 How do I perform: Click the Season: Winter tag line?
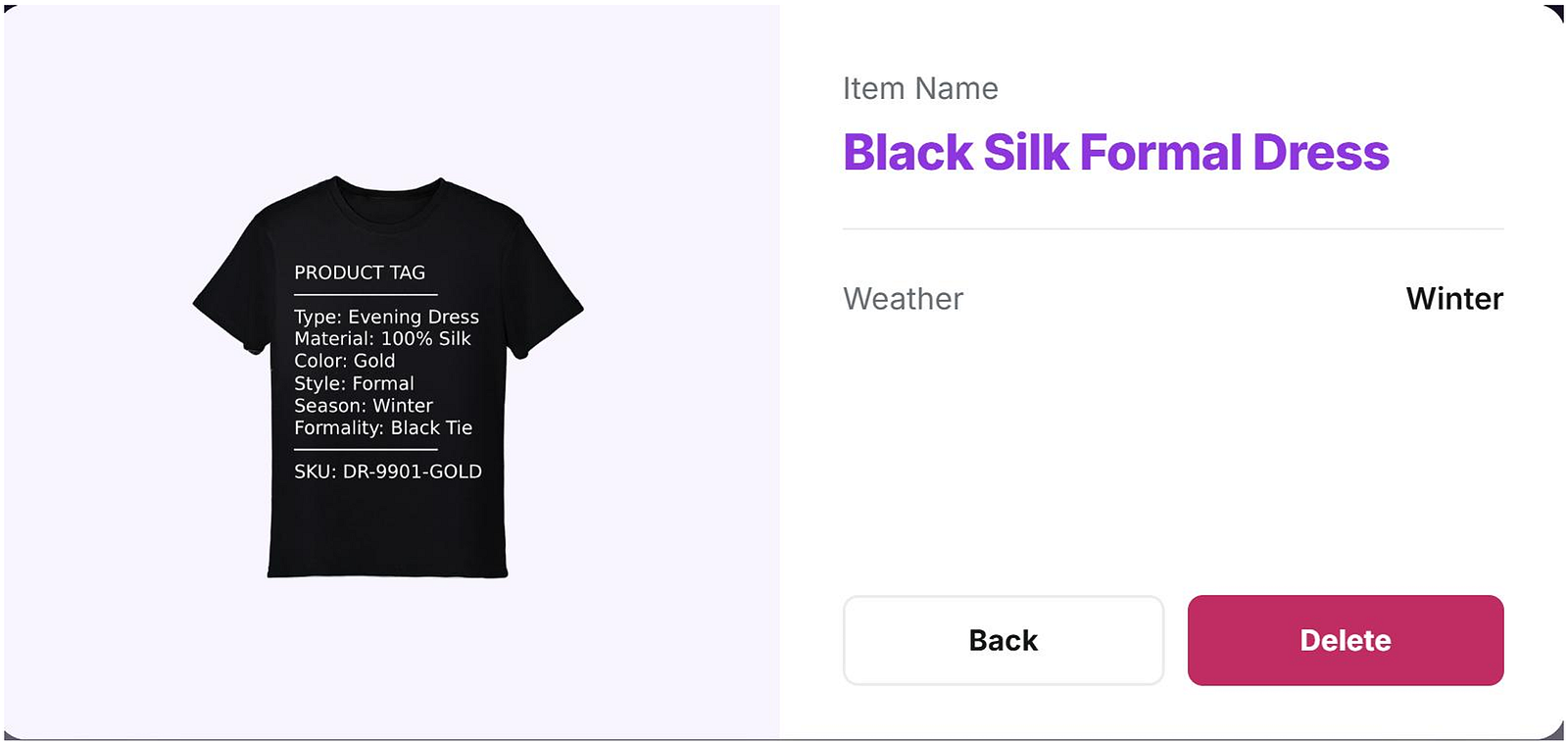pyautogui.click(x=363, y=405)
